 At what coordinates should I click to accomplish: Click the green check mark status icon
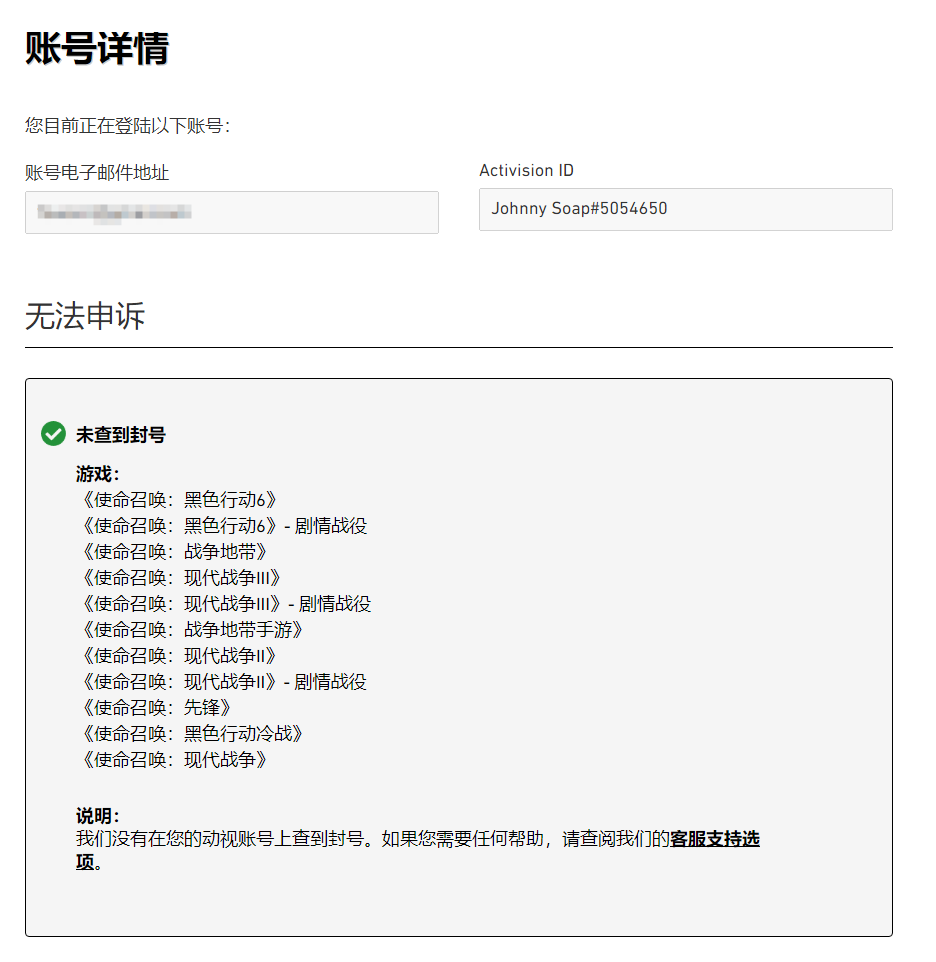(x=53, y=434)
